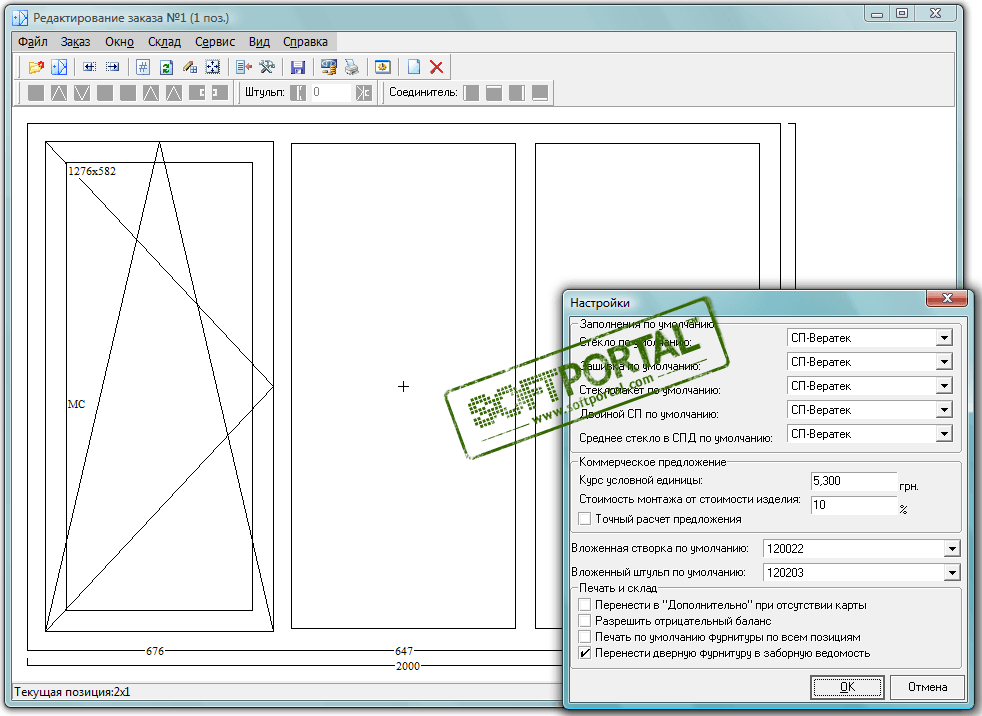Print with the printer icon
Screen dimensions: 982x716
click(351, 66)
